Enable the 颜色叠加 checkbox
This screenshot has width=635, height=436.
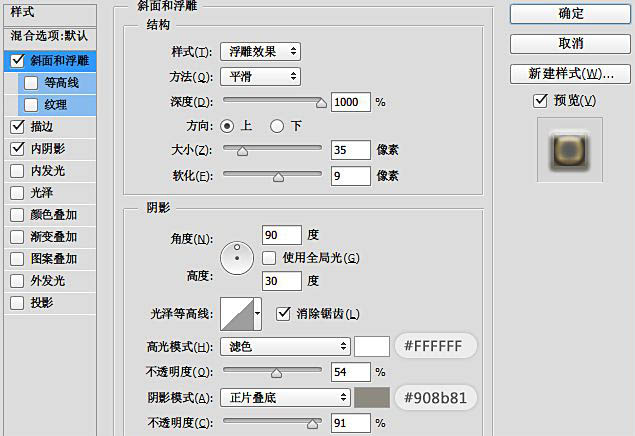17,215
